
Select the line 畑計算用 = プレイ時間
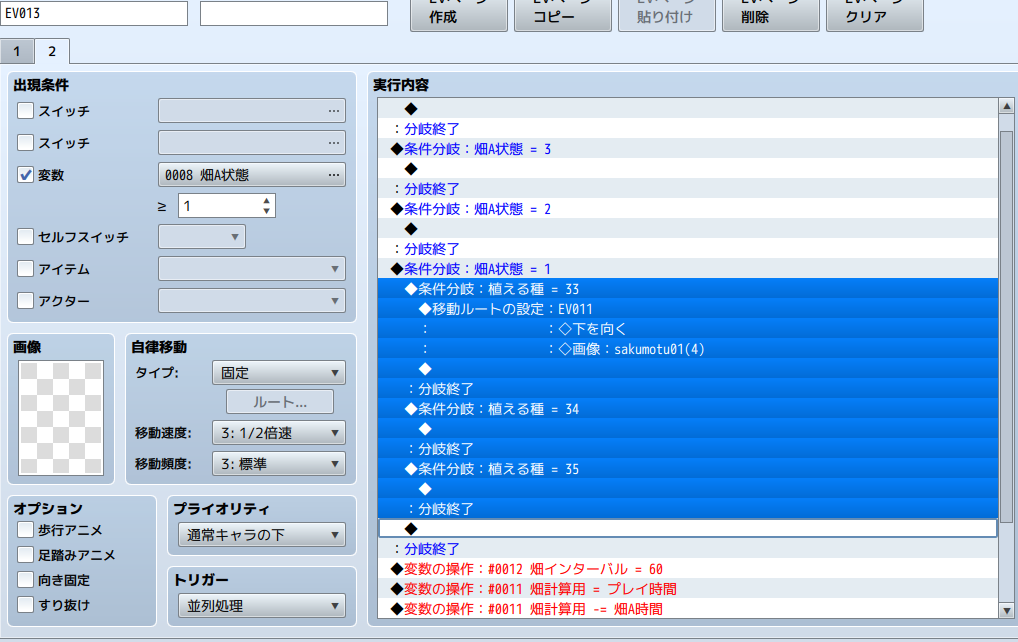click(x=688, y=589)
